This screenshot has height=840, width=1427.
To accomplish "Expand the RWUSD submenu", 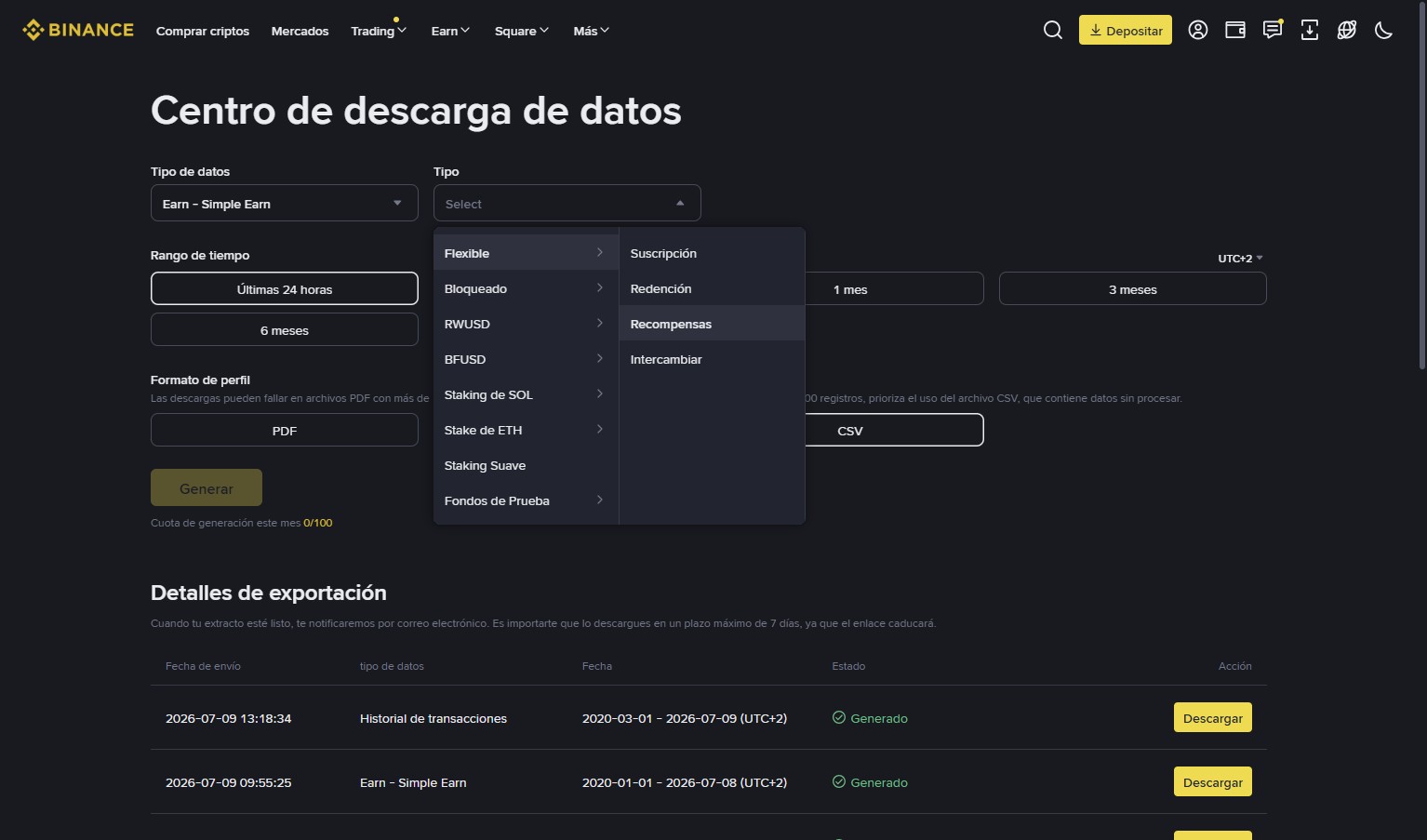I will [526, 324].
